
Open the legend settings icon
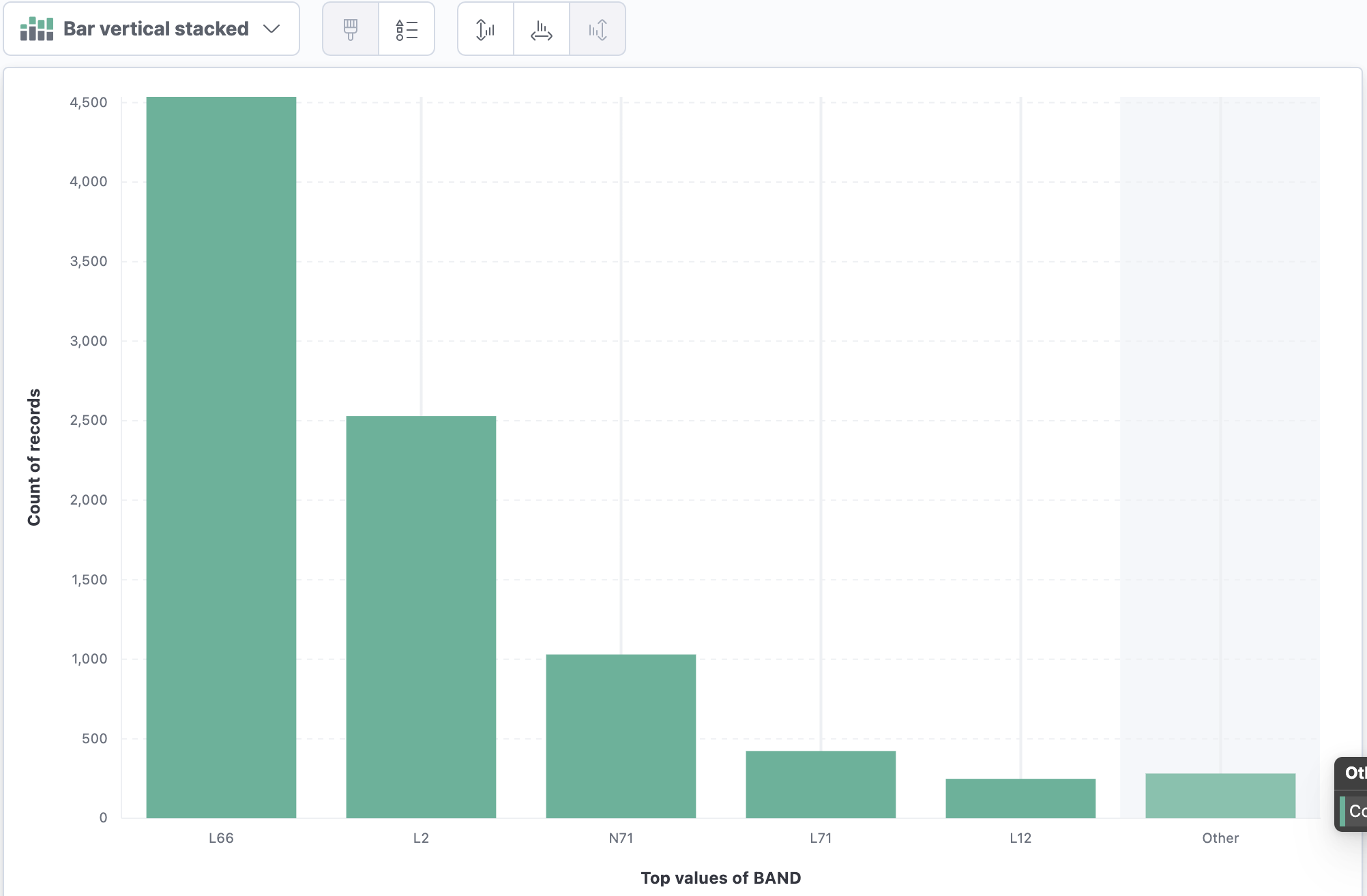point(407,29)
